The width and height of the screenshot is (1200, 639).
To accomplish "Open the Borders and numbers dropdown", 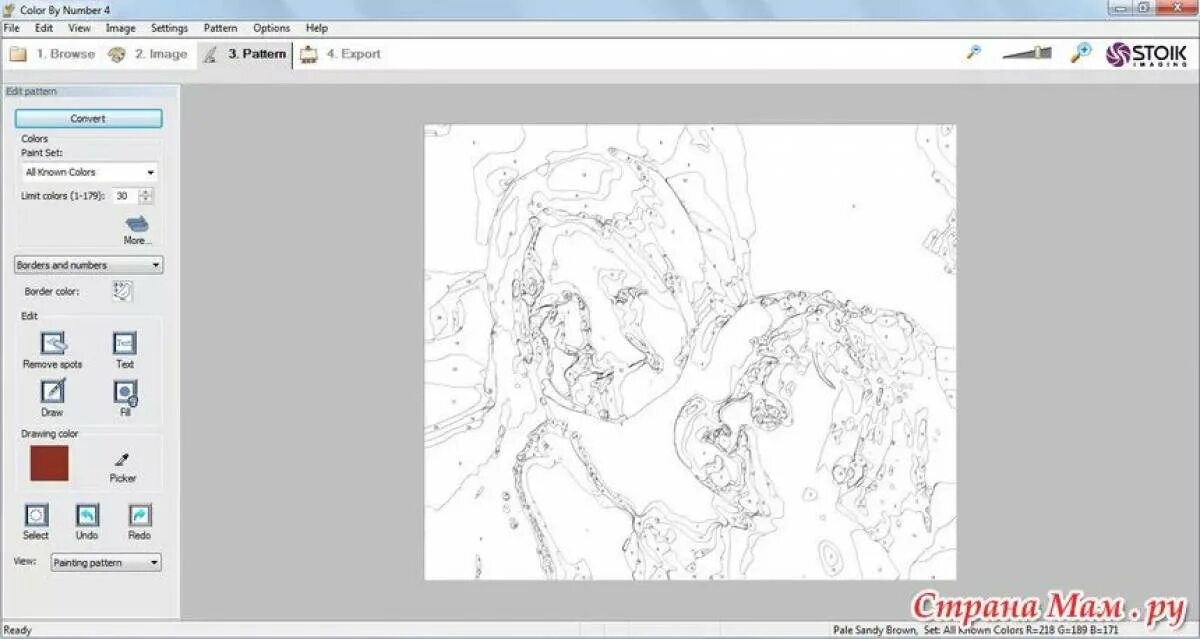I will [89, 265].
